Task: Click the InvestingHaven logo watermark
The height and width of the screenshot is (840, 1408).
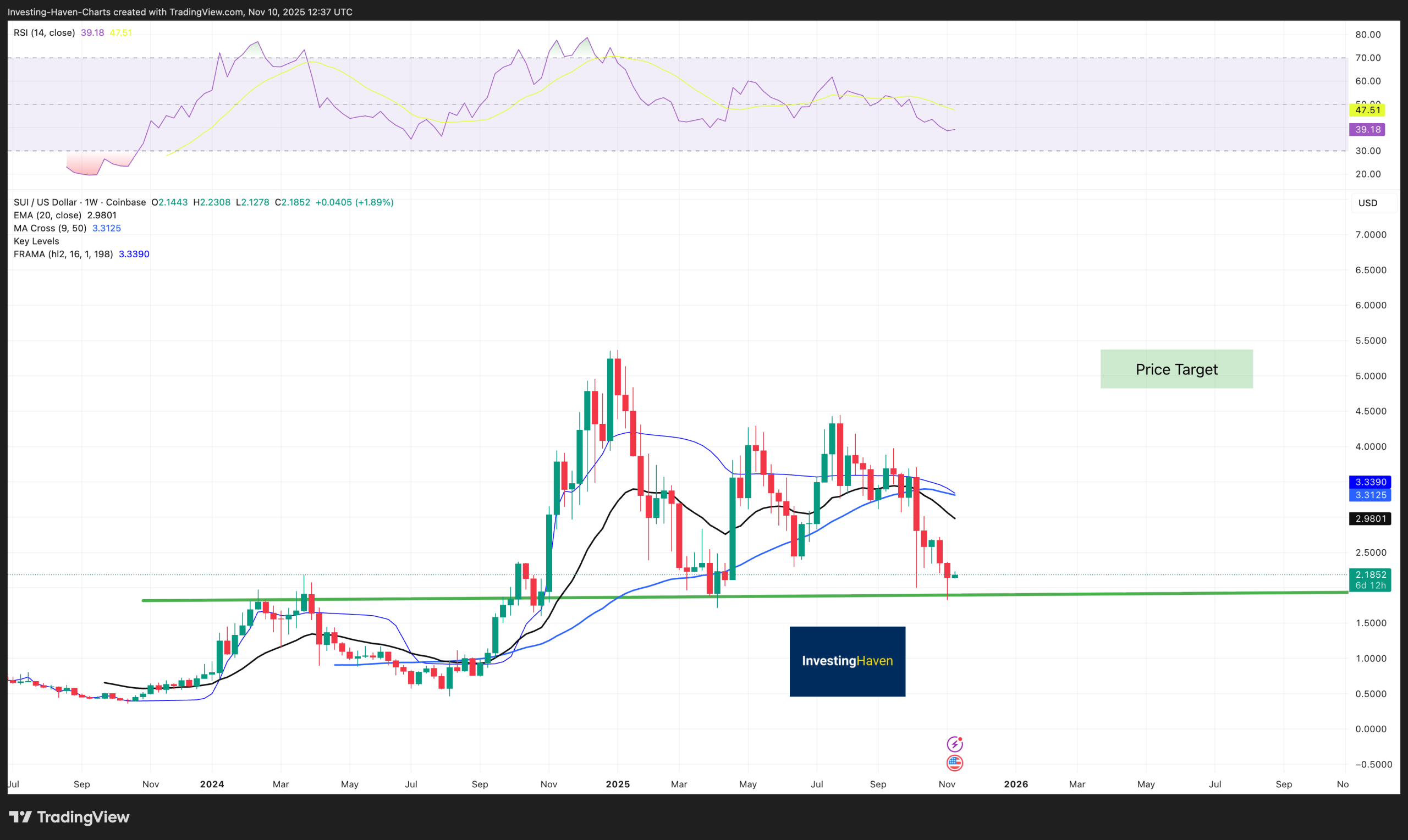Action: (x=847, y=661)
